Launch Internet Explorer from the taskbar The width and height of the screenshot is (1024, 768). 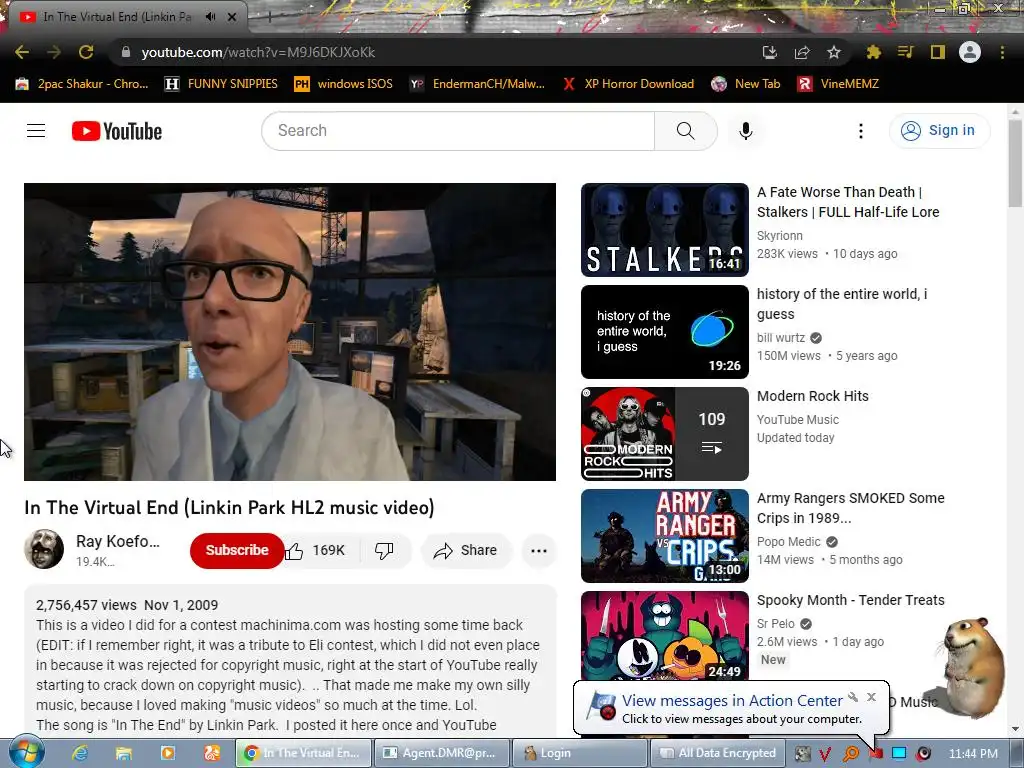[80, 753]
